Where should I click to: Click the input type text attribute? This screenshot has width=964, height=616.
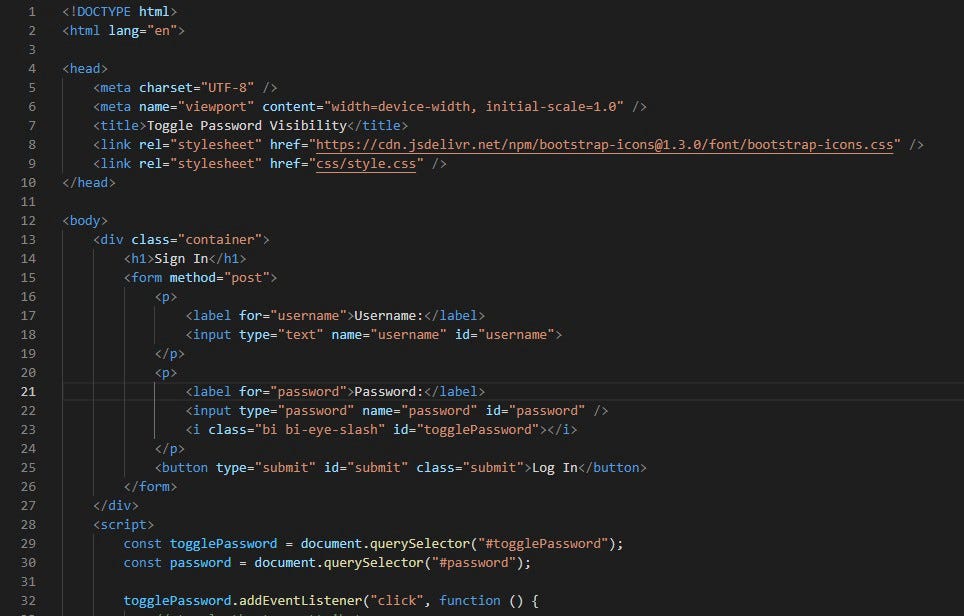(294, 334)
